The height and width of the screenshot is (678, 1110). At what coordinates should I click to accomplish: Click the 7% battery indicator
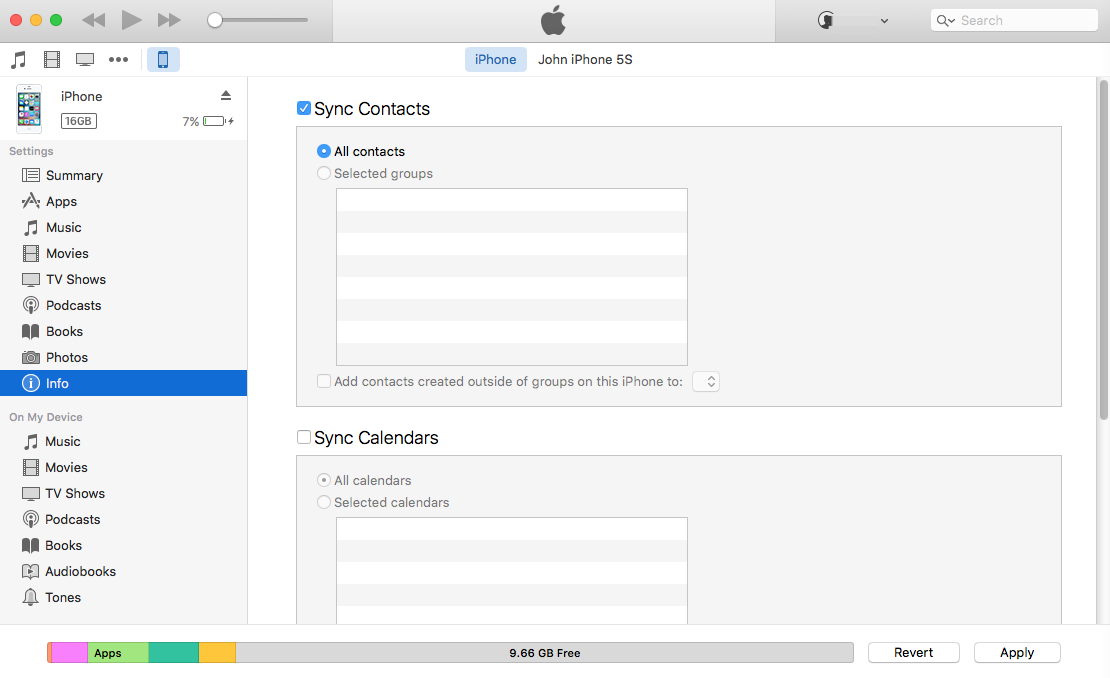208,122
